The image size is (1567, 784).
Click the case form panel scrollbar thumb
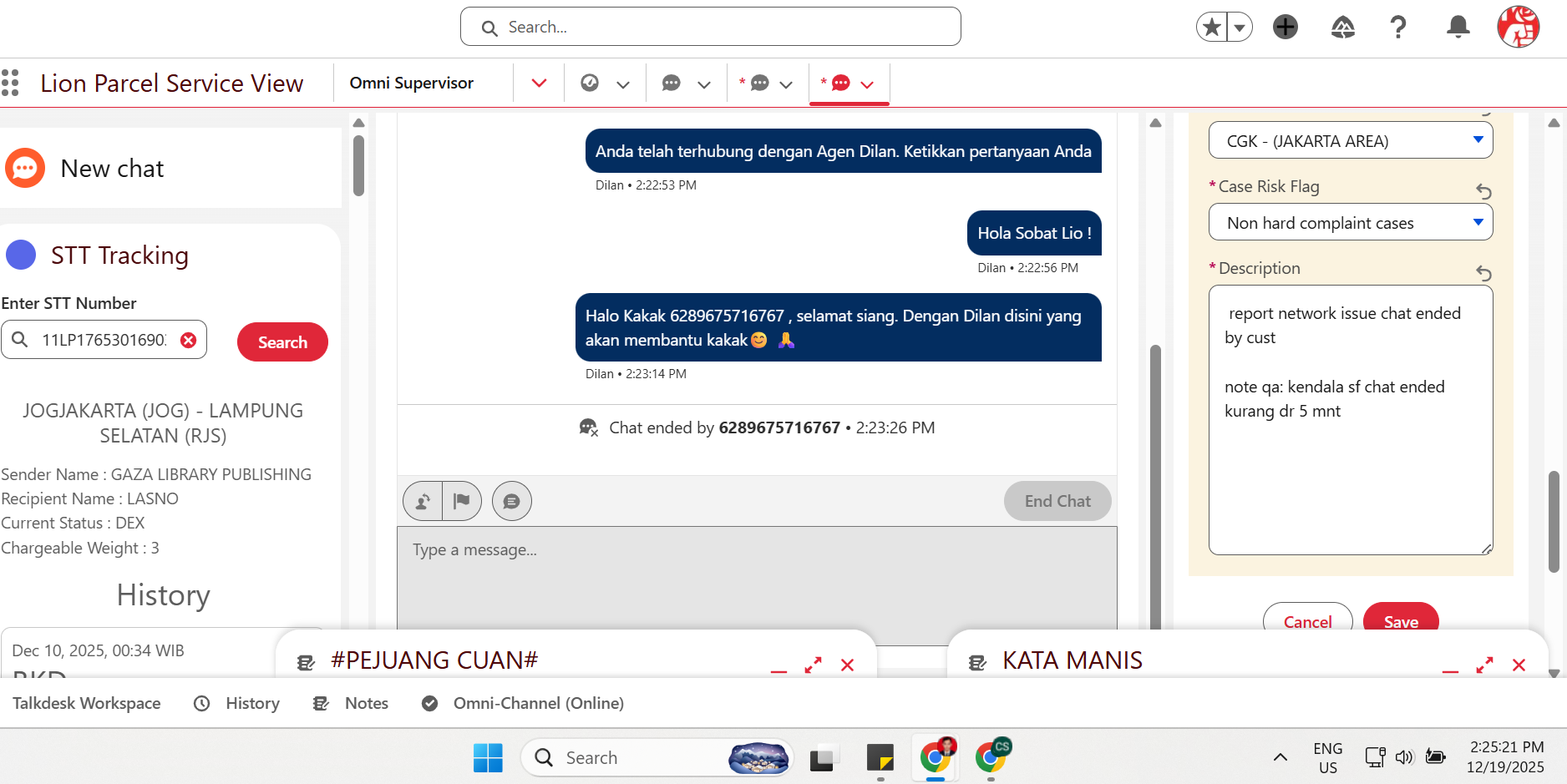click(x=1554, y=522)
